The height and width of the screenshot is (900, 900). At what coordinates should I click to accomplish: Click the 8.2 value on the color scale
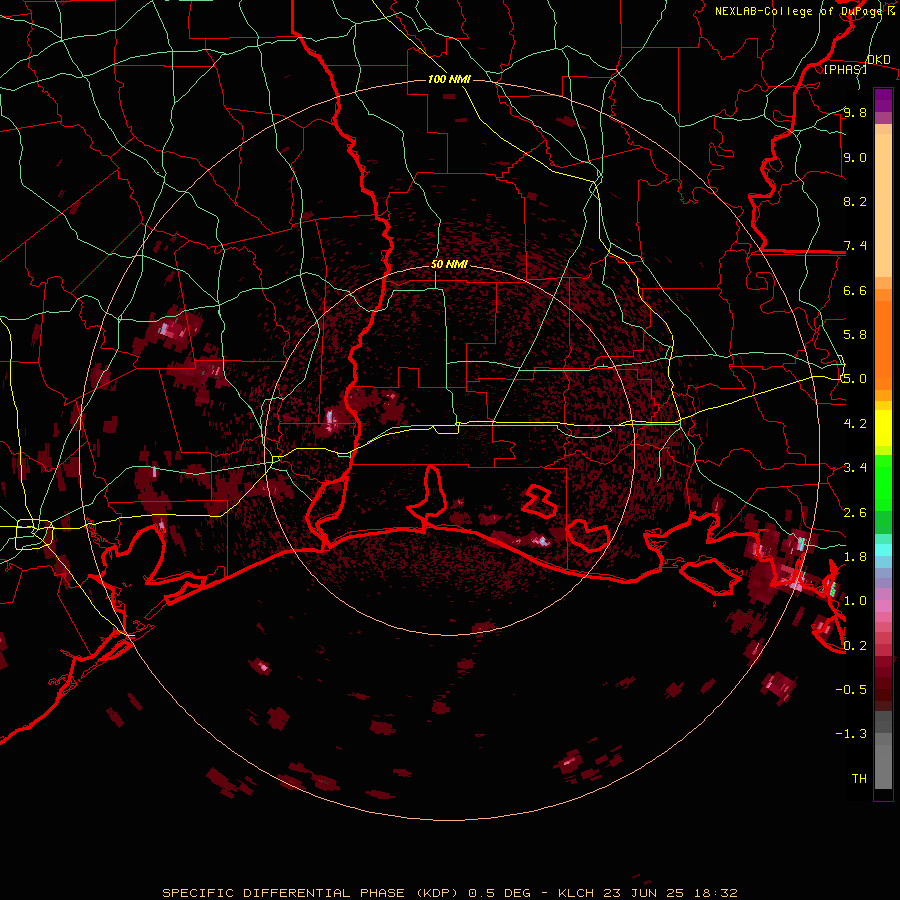pos(855,201)
